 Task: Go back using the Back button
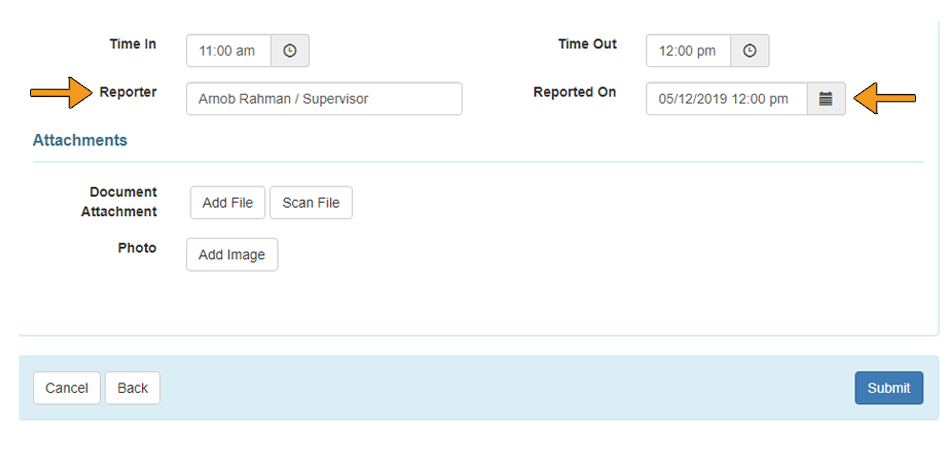(x=133, y=388)
